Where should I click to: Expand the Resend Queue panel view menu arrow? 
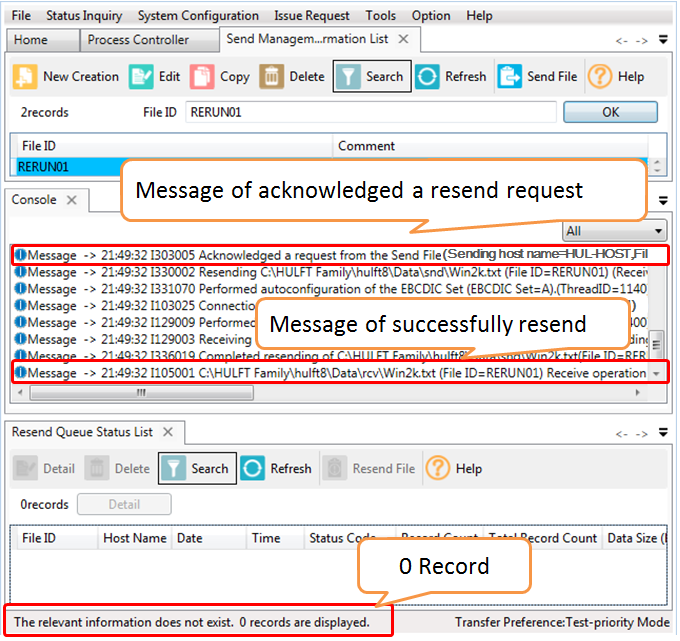[x=664, y=433]
